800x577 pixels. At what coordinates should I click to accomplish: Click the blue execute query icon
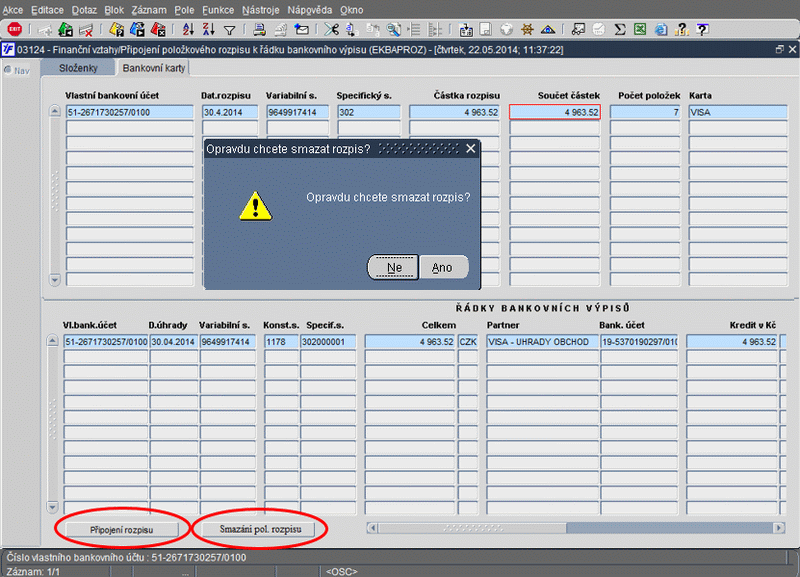pyautogui.click(x=137, y=30)
